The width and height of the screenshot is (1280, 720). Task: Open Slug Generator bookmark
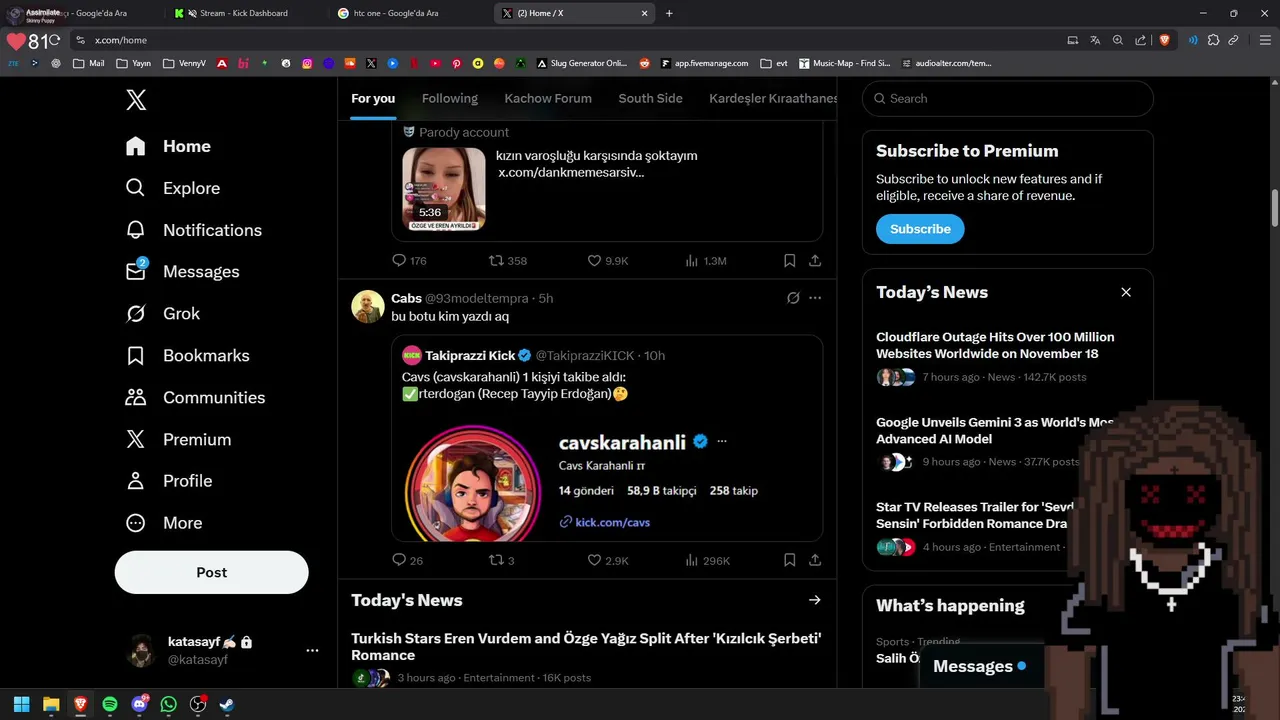click(x=581, y=63)
